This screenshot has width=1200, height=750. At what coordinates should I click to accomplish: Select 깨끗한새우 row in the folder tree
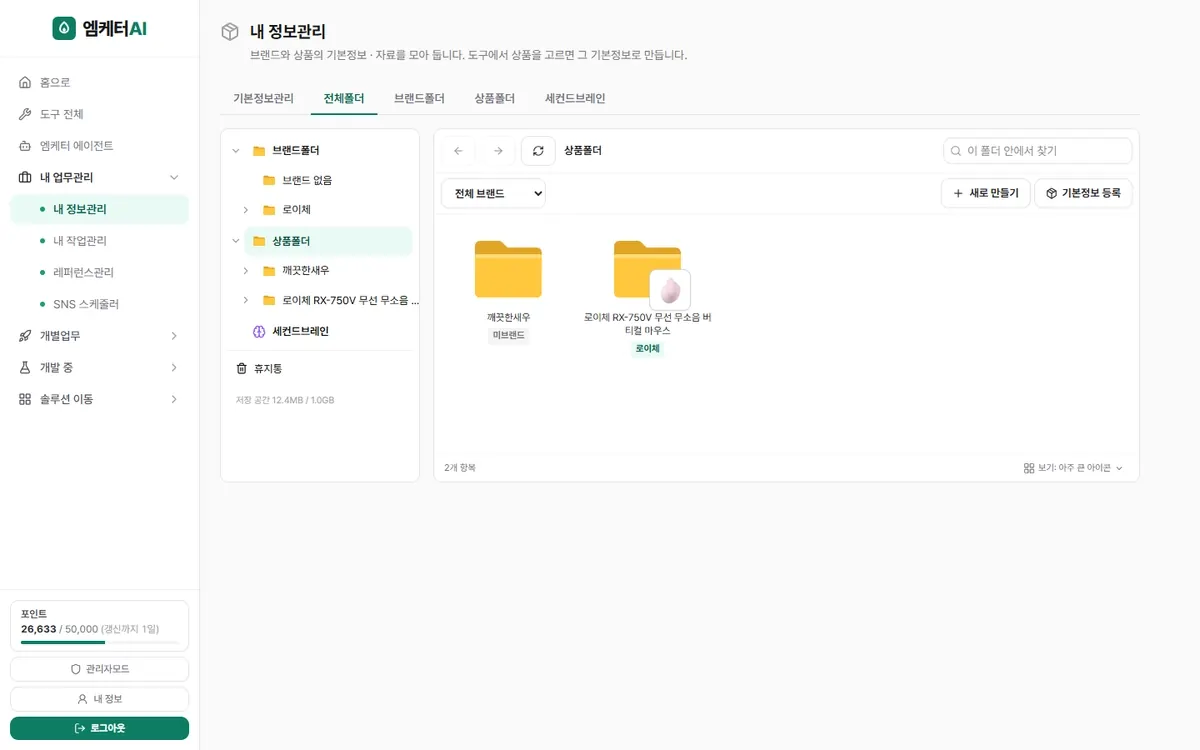(328, 271)
